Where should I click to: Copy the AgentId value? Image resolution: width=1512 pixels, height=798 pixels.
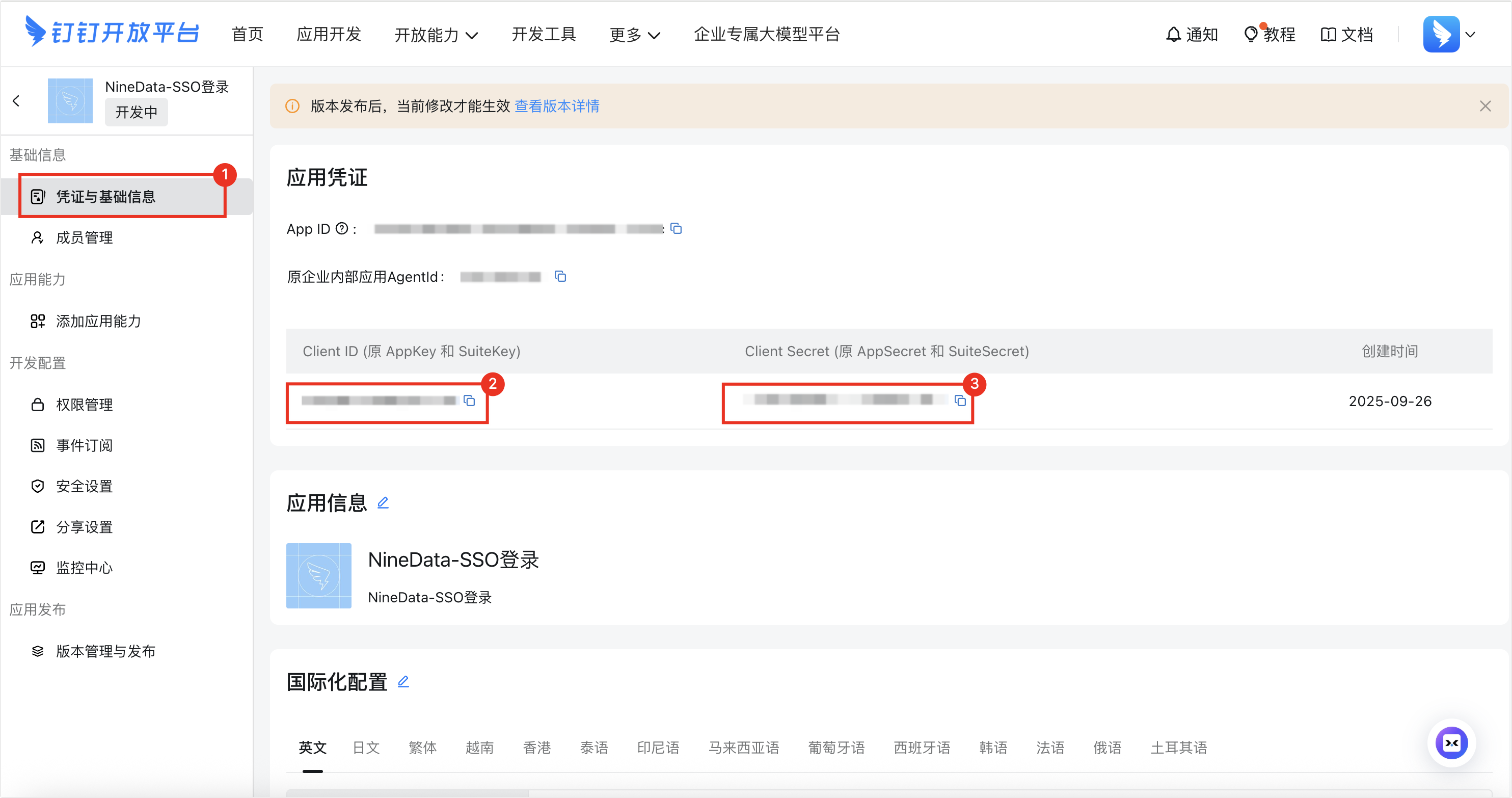[x=560, y=277]
